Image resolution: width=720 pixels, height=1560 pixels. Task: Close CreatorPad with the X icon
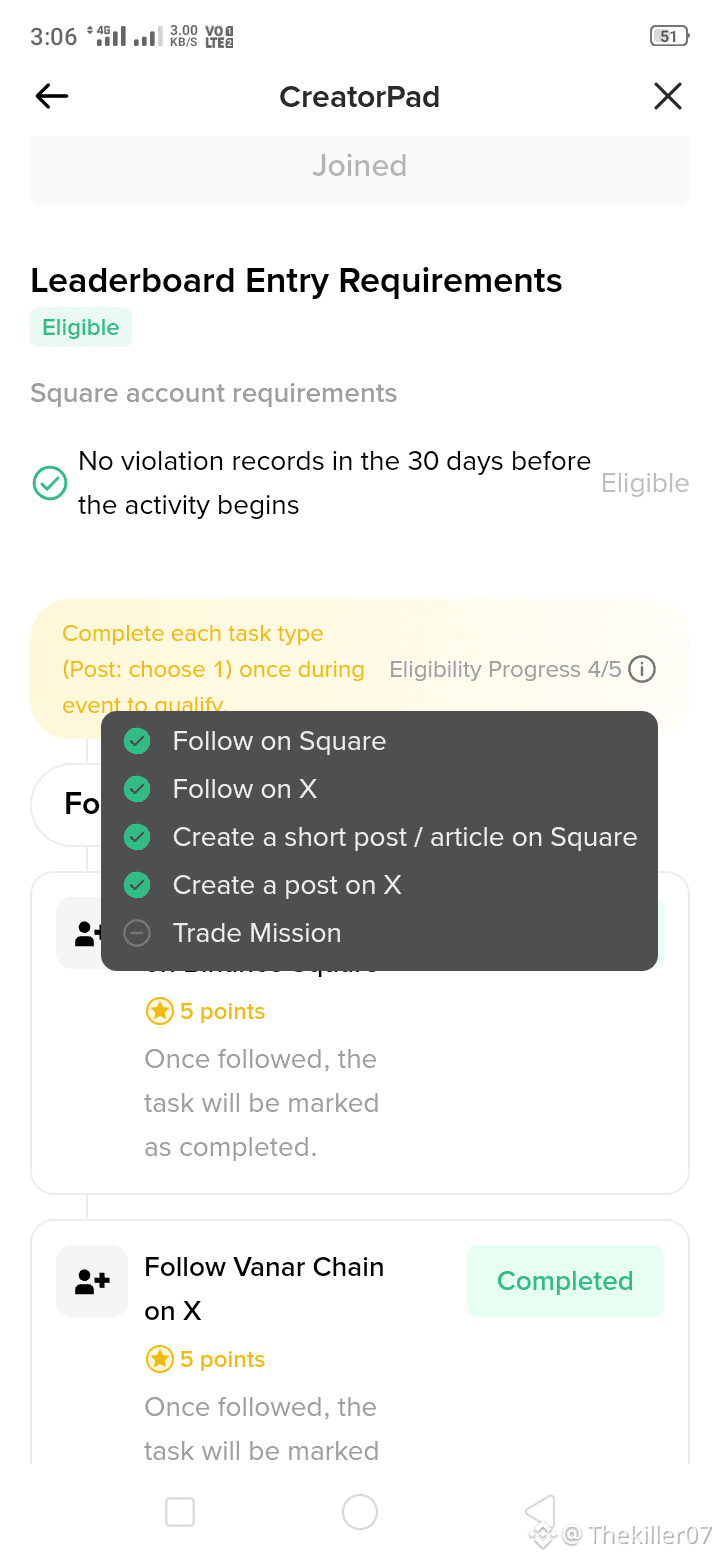667,96
